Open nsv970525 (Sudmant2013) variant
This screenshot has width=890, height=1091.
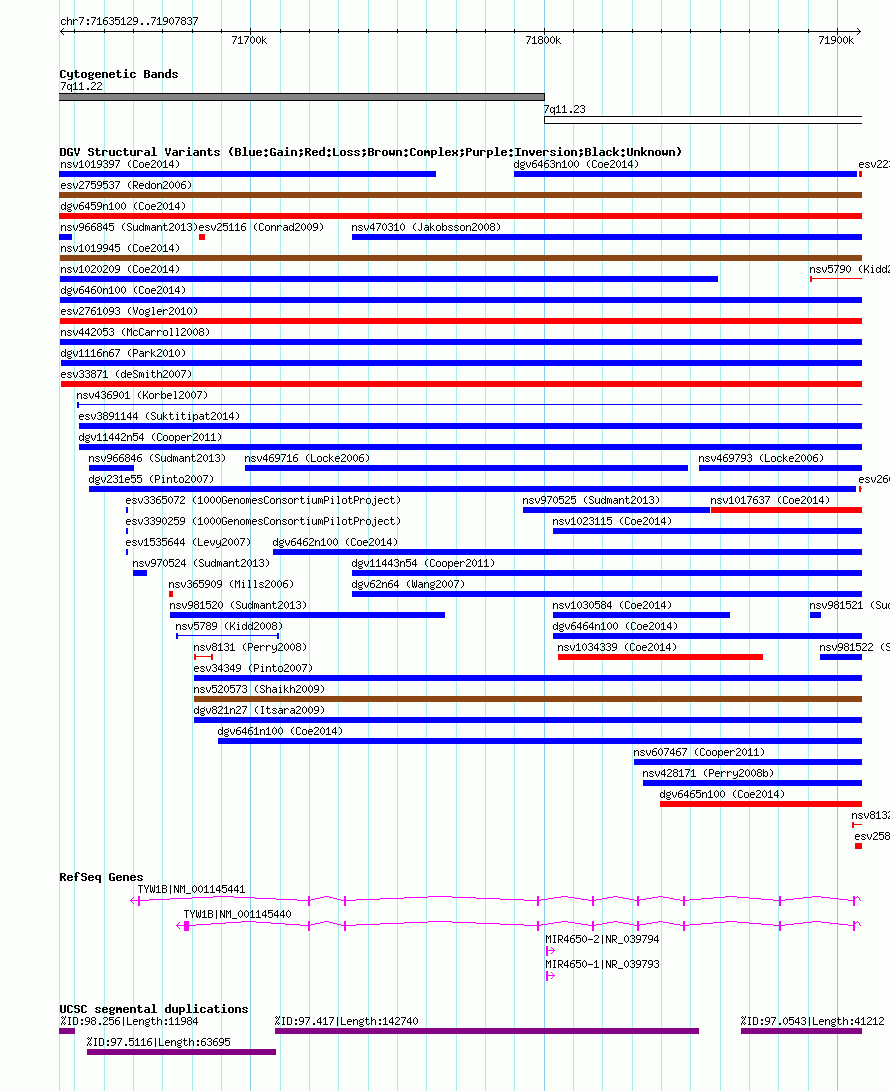pyautogui.click(x=616, y=510)
